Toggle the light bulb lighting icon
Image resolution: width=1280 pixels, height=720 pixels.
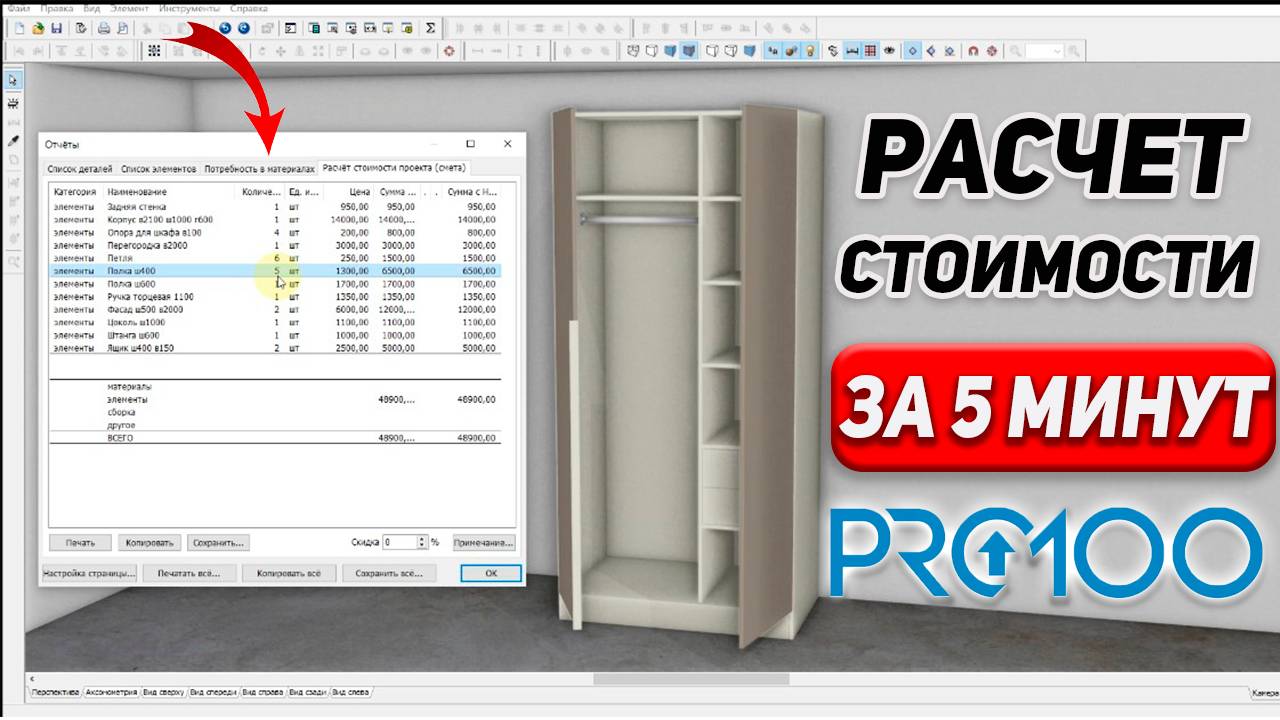click(810, 50)
